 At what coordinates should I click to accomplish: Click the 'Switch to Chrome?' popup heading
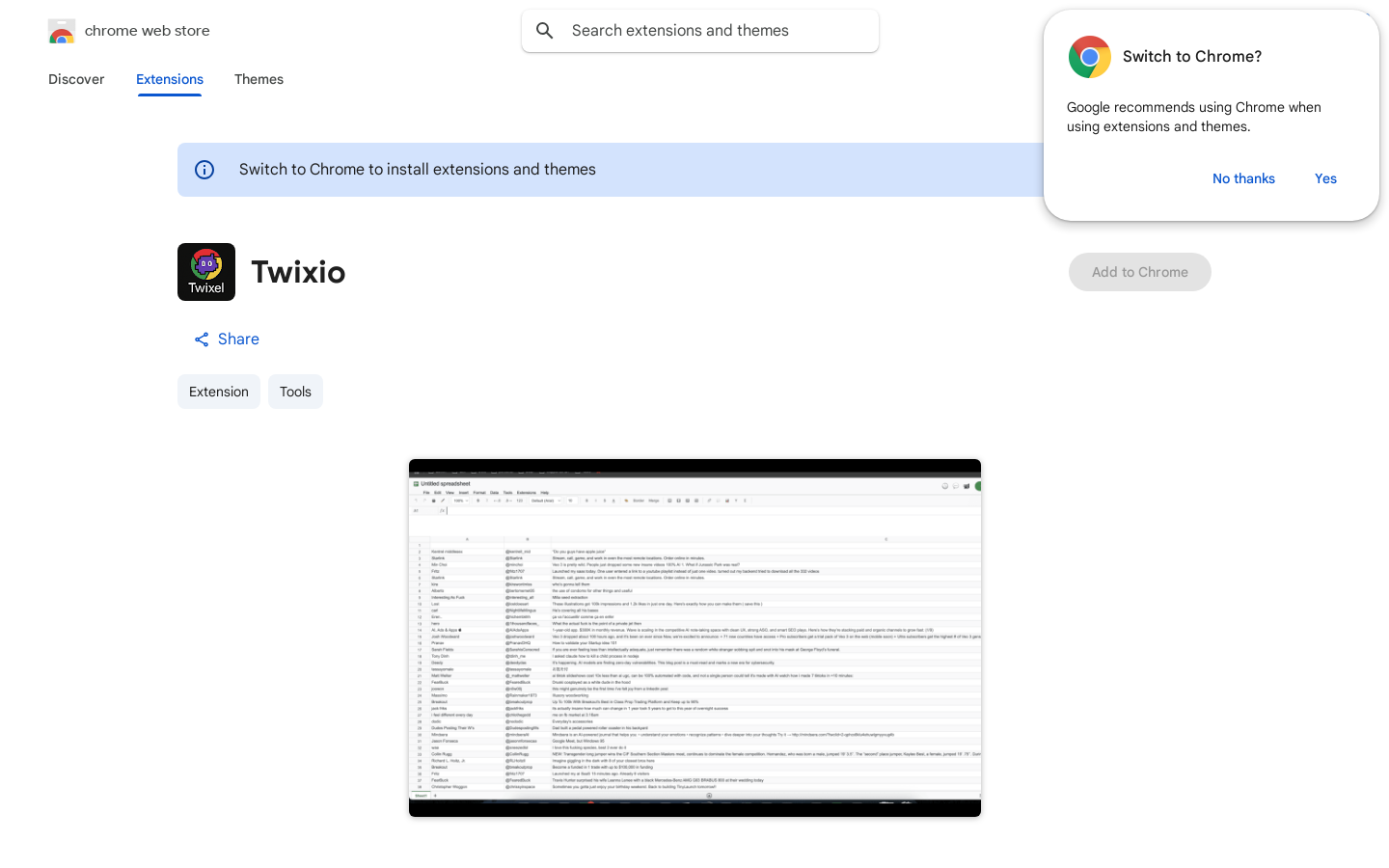[x=1192, y=57]
